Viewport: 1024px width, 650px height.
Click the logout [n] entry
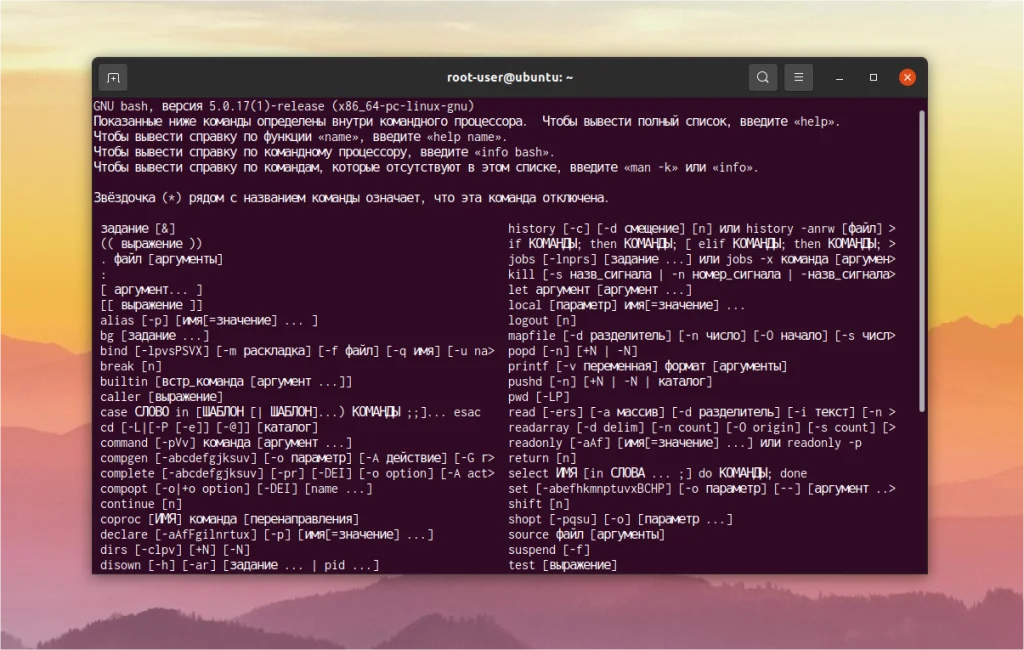(540, 320)
